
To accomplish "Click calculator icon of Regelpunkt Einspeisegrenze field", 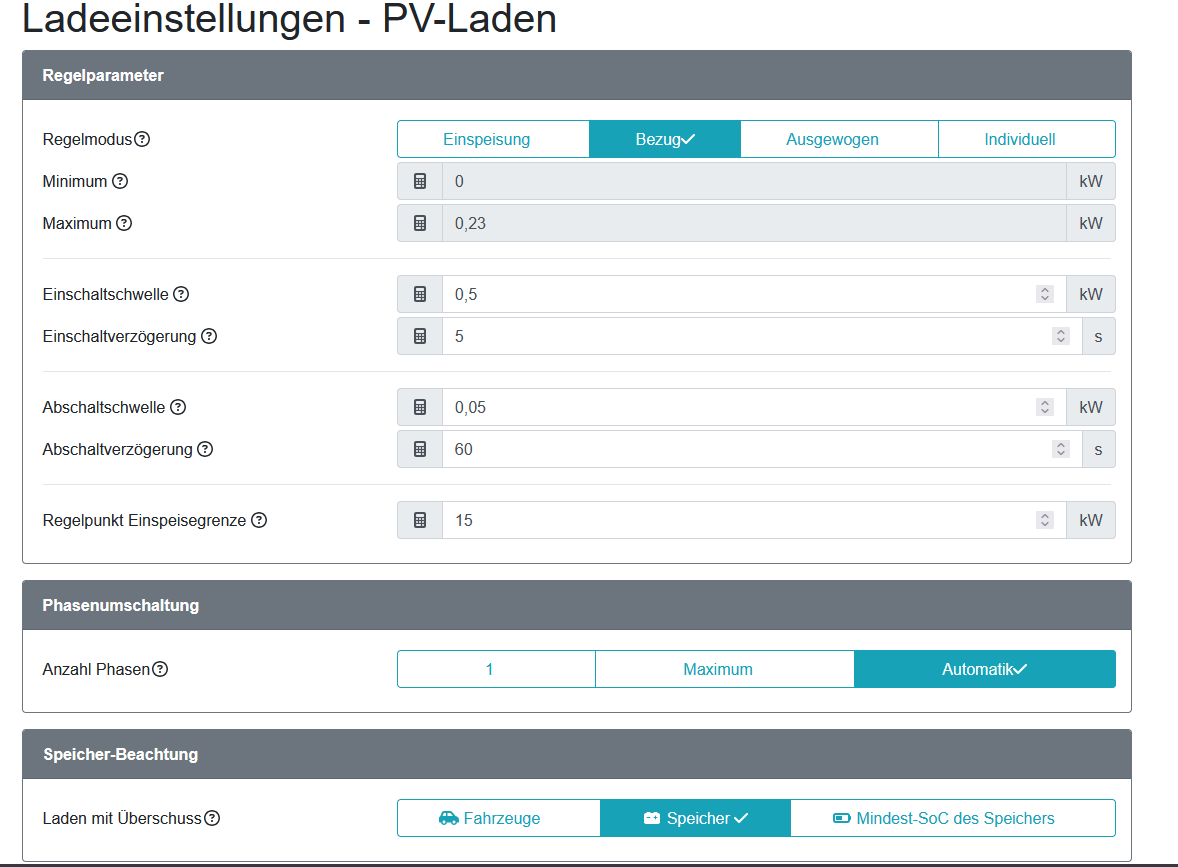I will coord(420,520).
